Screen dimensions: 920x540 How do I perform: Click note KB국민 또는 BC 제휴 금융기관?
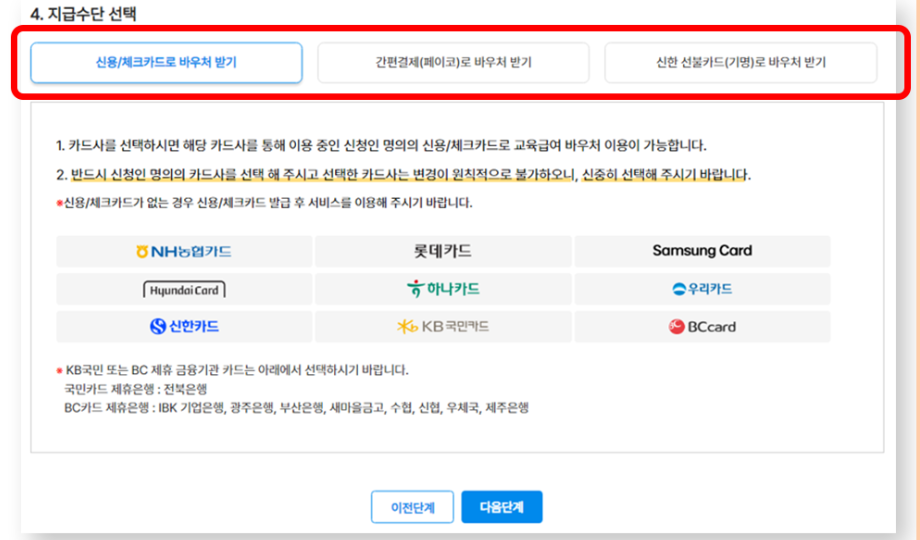click(233, 370)
